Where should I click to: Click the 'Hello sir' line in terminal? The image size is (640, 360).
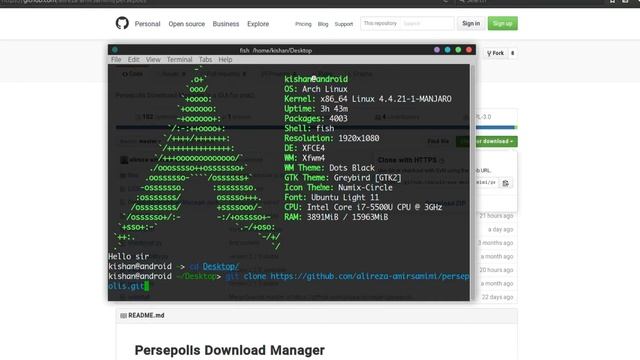(129, 257)
